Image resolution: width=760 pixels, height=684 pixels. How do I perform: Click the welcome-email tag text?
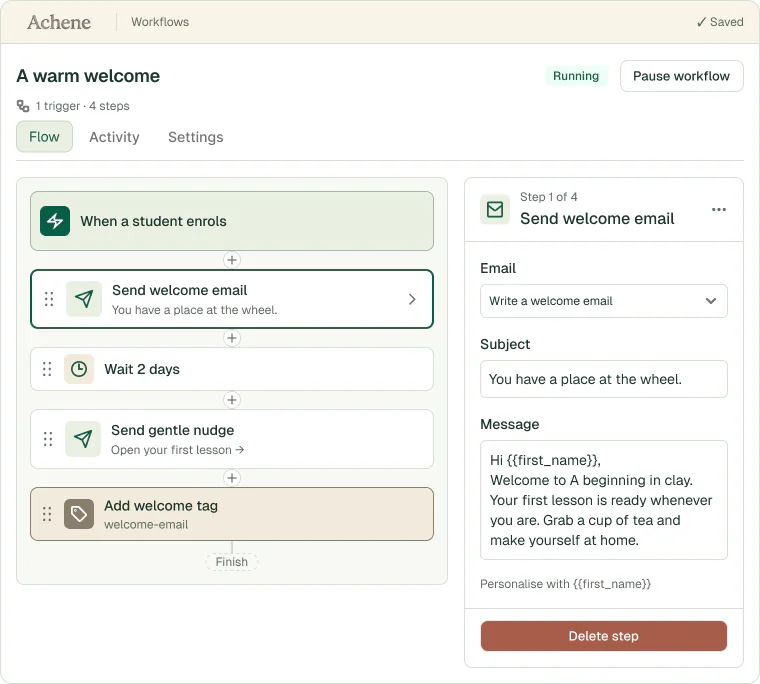click(146, 525)
